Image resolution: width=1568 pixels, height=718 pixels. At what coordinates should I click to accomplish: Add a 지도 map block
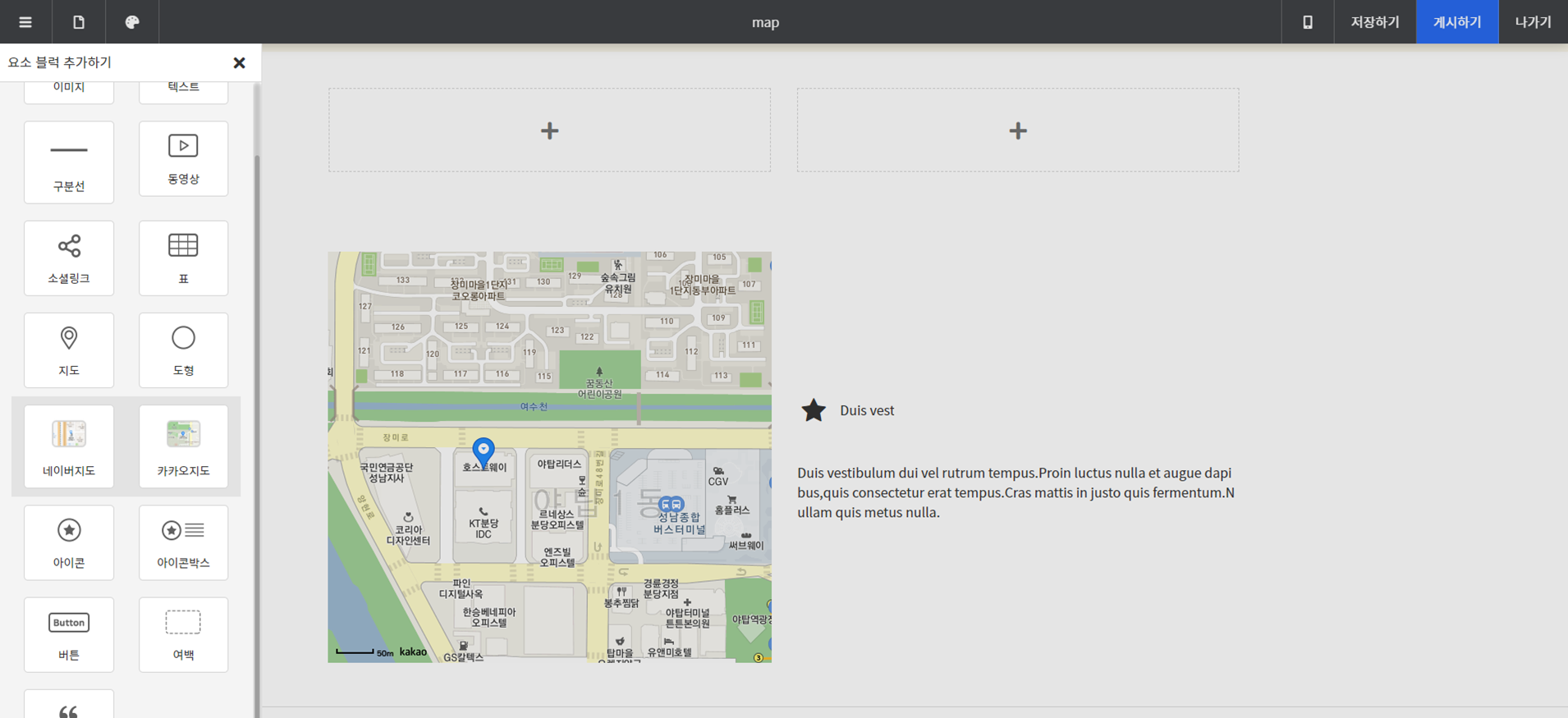(x=69, y=350)
